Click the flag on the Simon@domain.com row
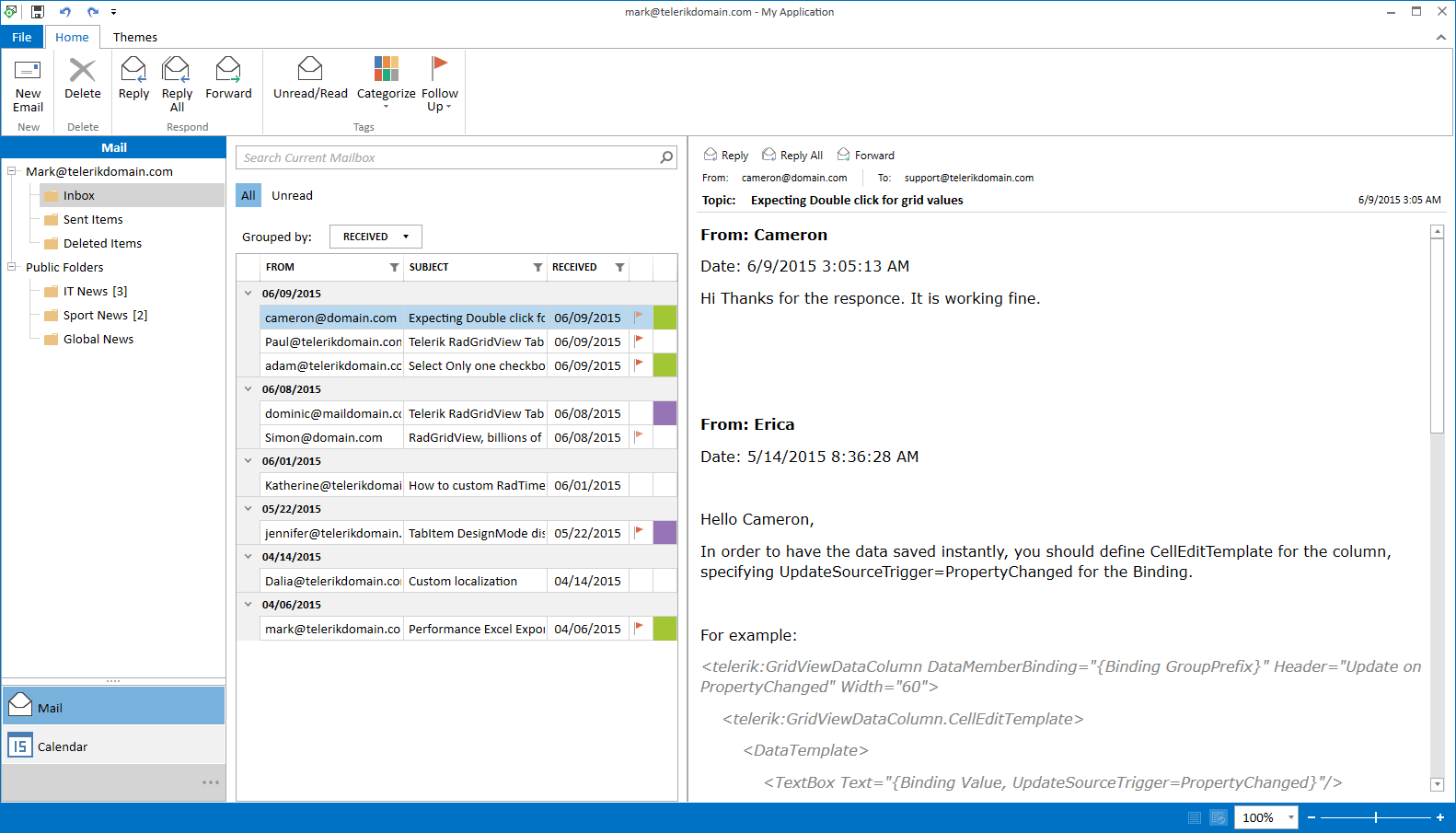The width and height of the screenshot is (1456, 833). point(640,437)
